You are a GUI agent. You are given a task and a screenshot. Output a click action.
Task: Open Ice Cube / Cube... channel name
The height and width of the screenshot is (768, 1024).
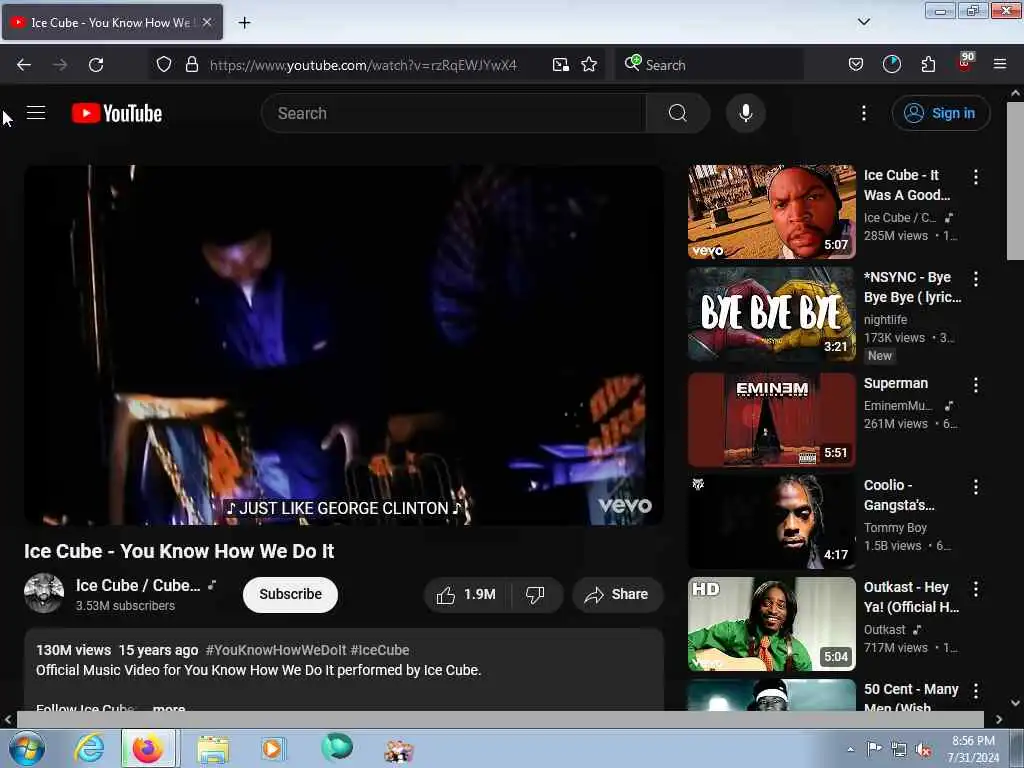138,586
